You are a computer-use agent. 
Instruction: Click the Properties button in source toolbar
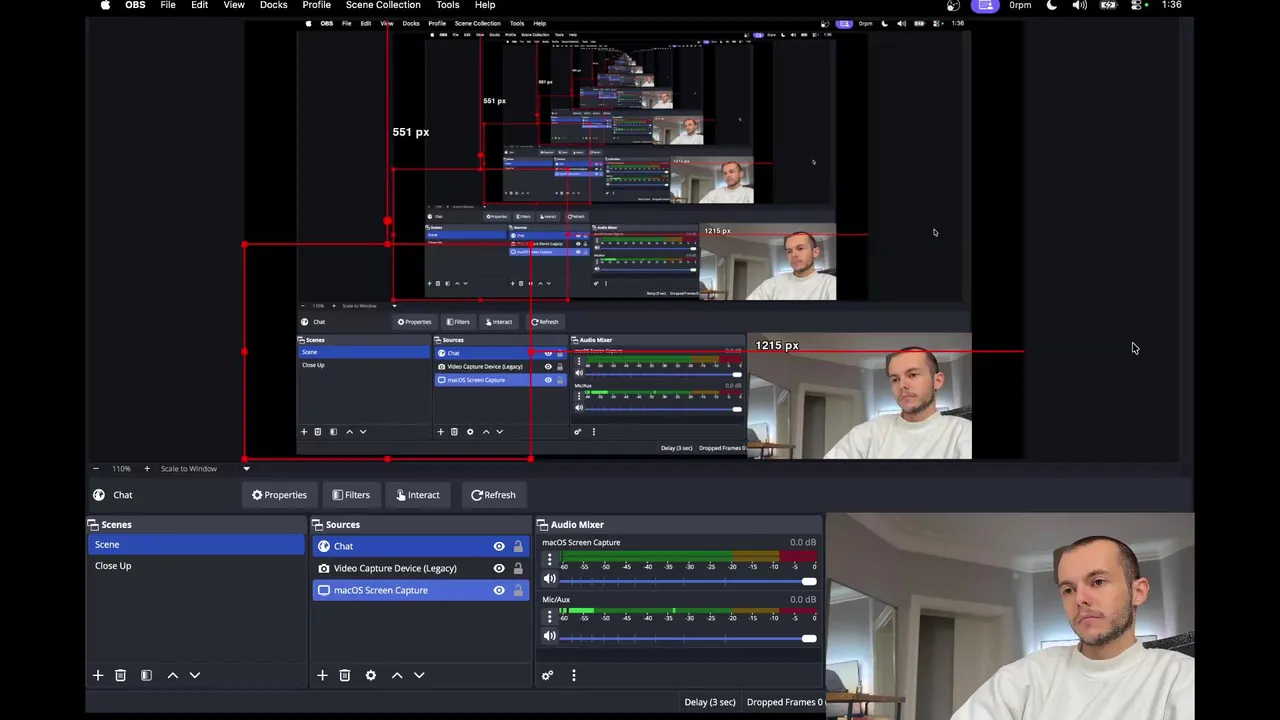pos(279,495)
